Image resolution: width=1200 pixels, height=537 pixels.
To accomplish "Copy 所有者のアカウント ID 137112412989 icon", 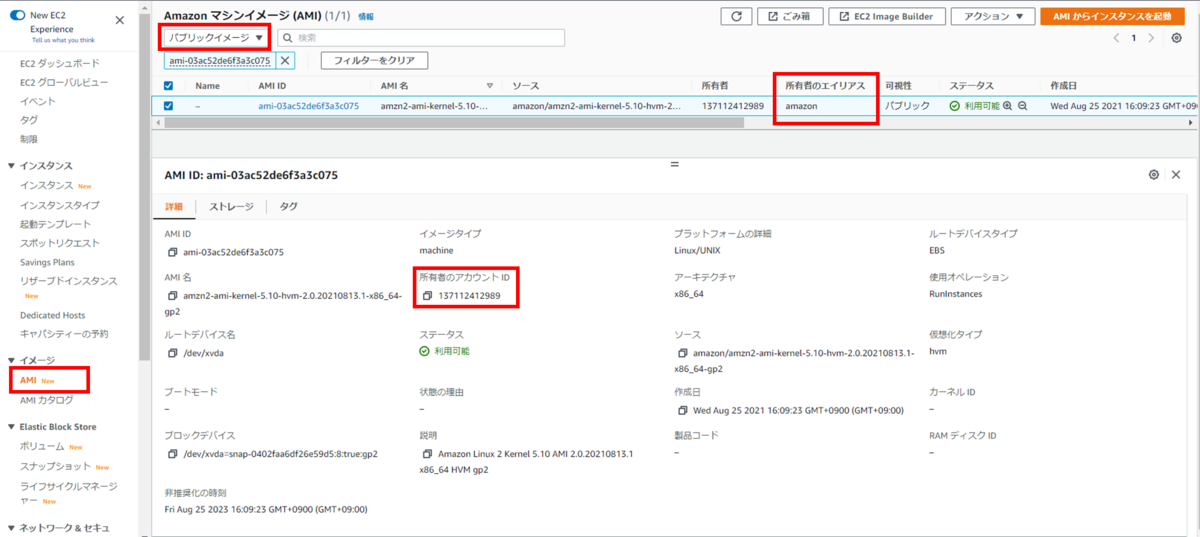I will pyautogui.click(x=427, y=296).
